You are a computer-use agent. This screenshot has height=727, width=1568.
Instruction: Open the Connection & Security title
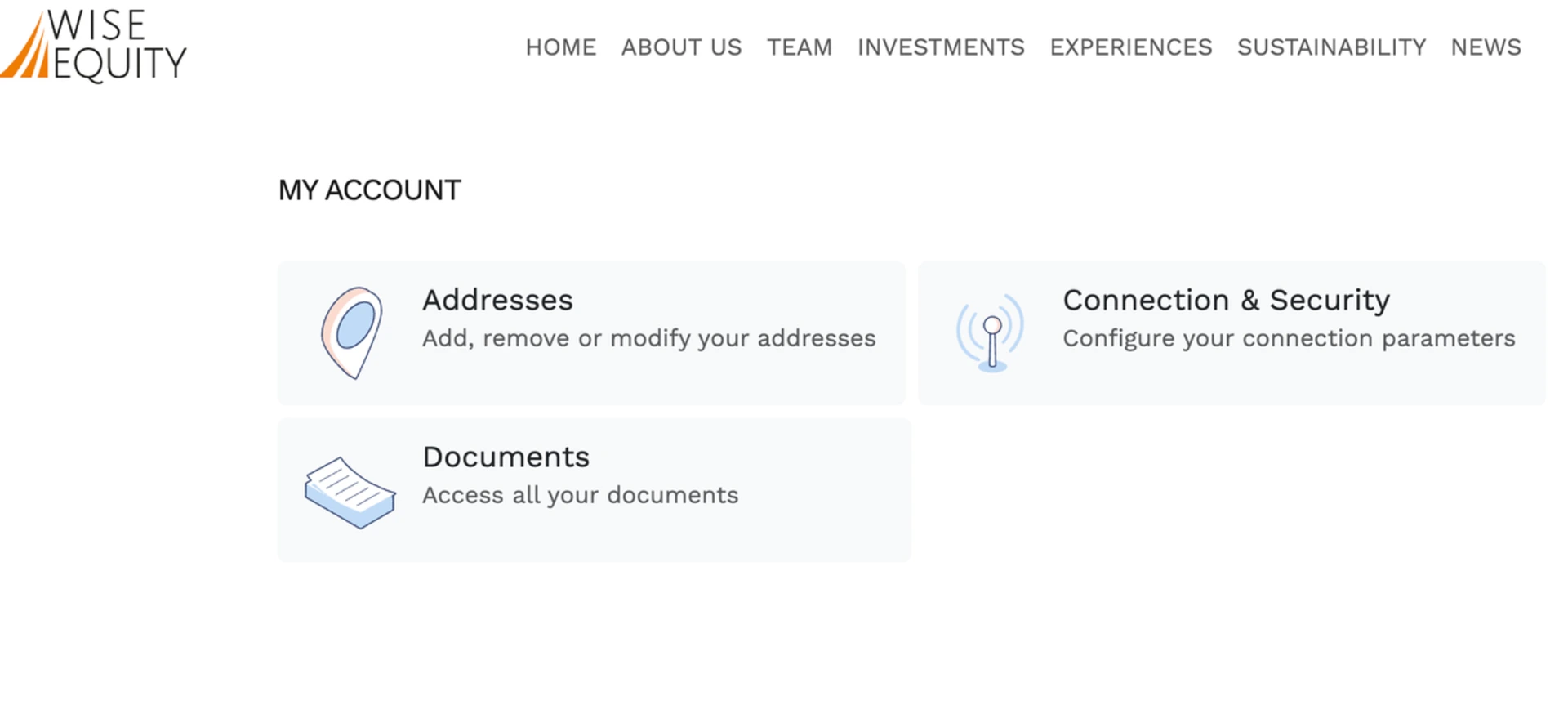[1226, 300]
